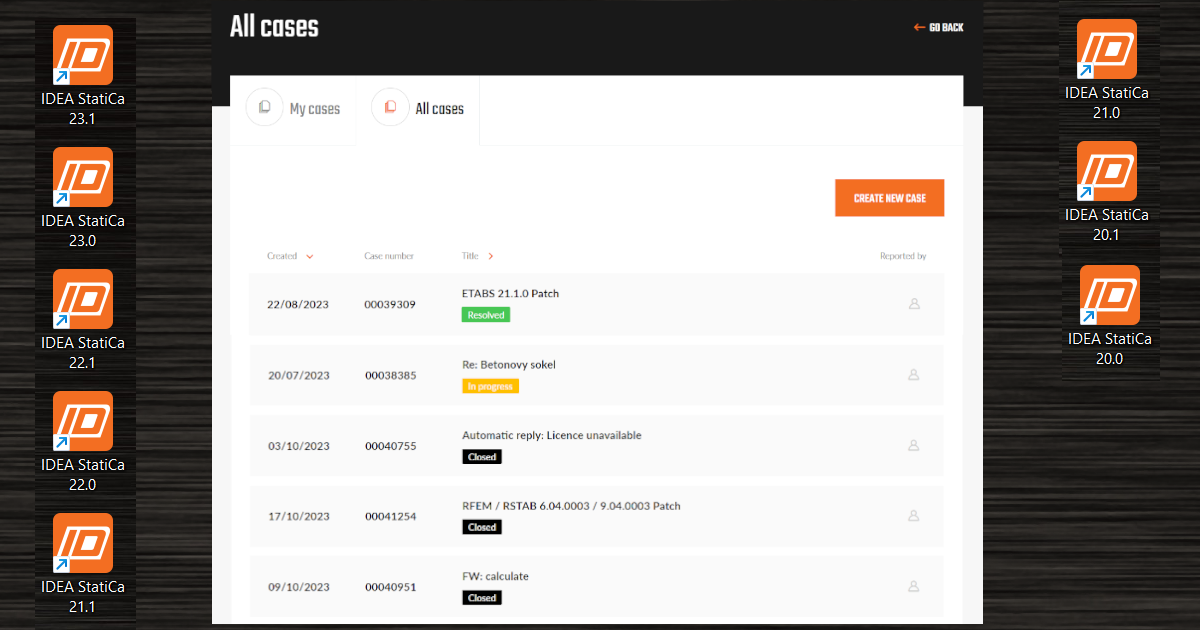Open IDEA StatiCa 23.0 desktop shortcut
The image size is (1200, 630).
(x=83, y=198)
